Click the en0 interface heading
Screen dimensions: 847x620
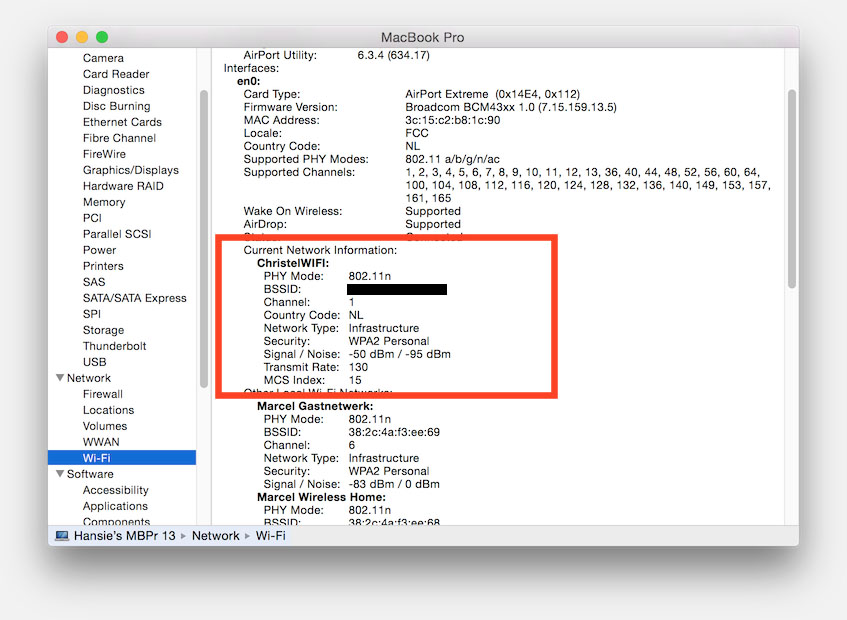coord(248,81)
